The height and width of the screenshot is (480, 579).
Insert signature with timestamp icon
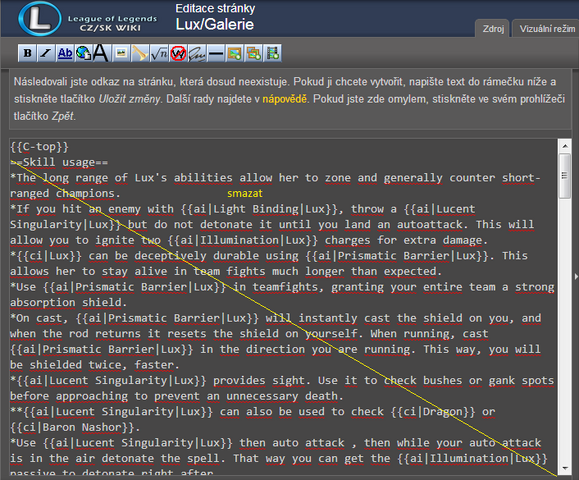pos(197,53)
